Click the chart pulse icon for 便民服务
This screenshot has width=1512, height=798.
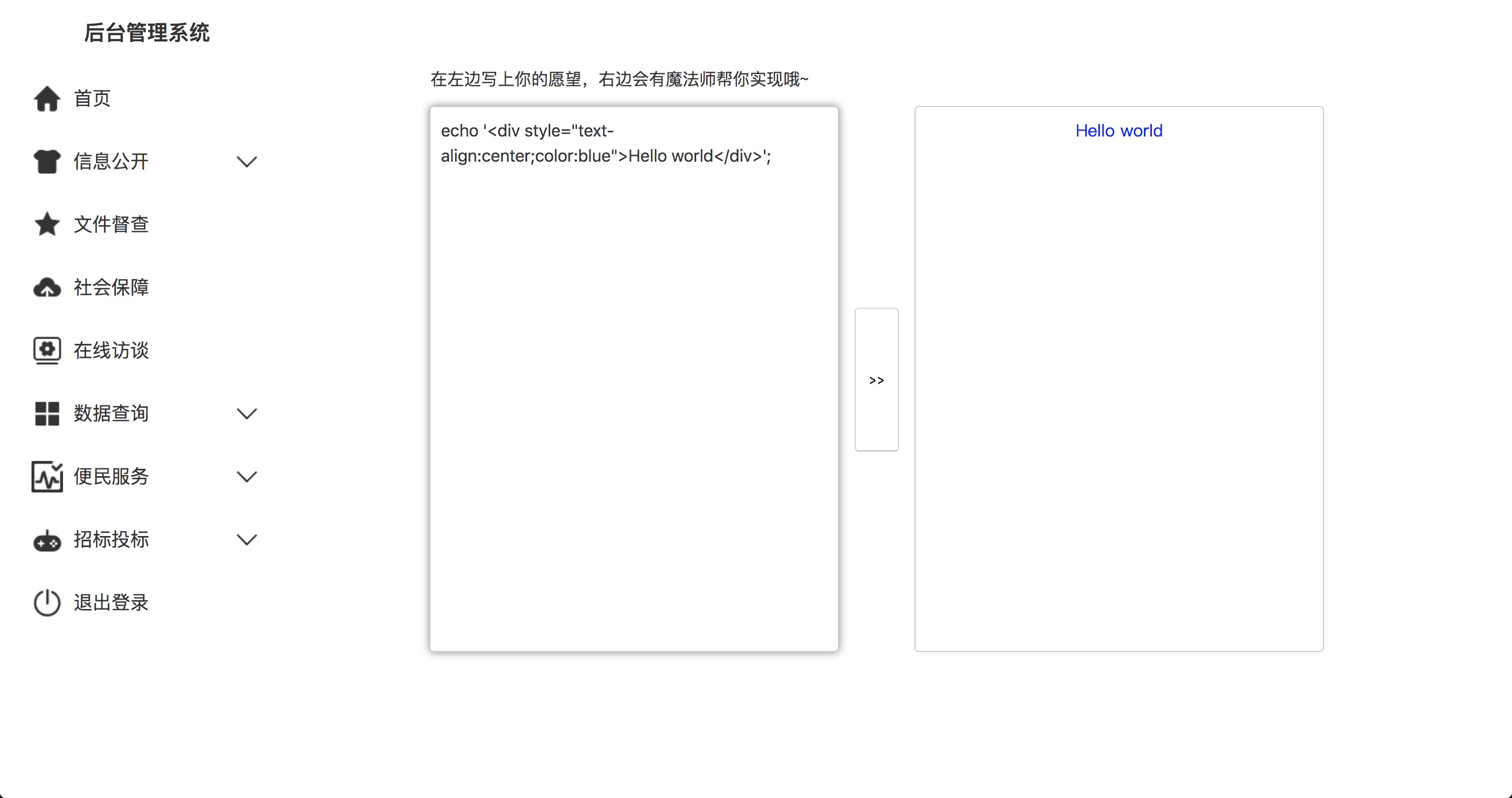tap(47, 477)
